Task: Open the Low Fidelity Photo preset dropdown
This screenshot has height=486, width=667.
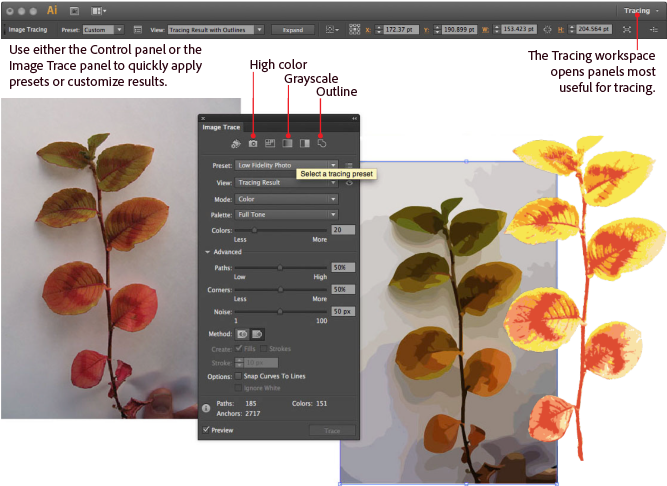Action: [286, 164]
